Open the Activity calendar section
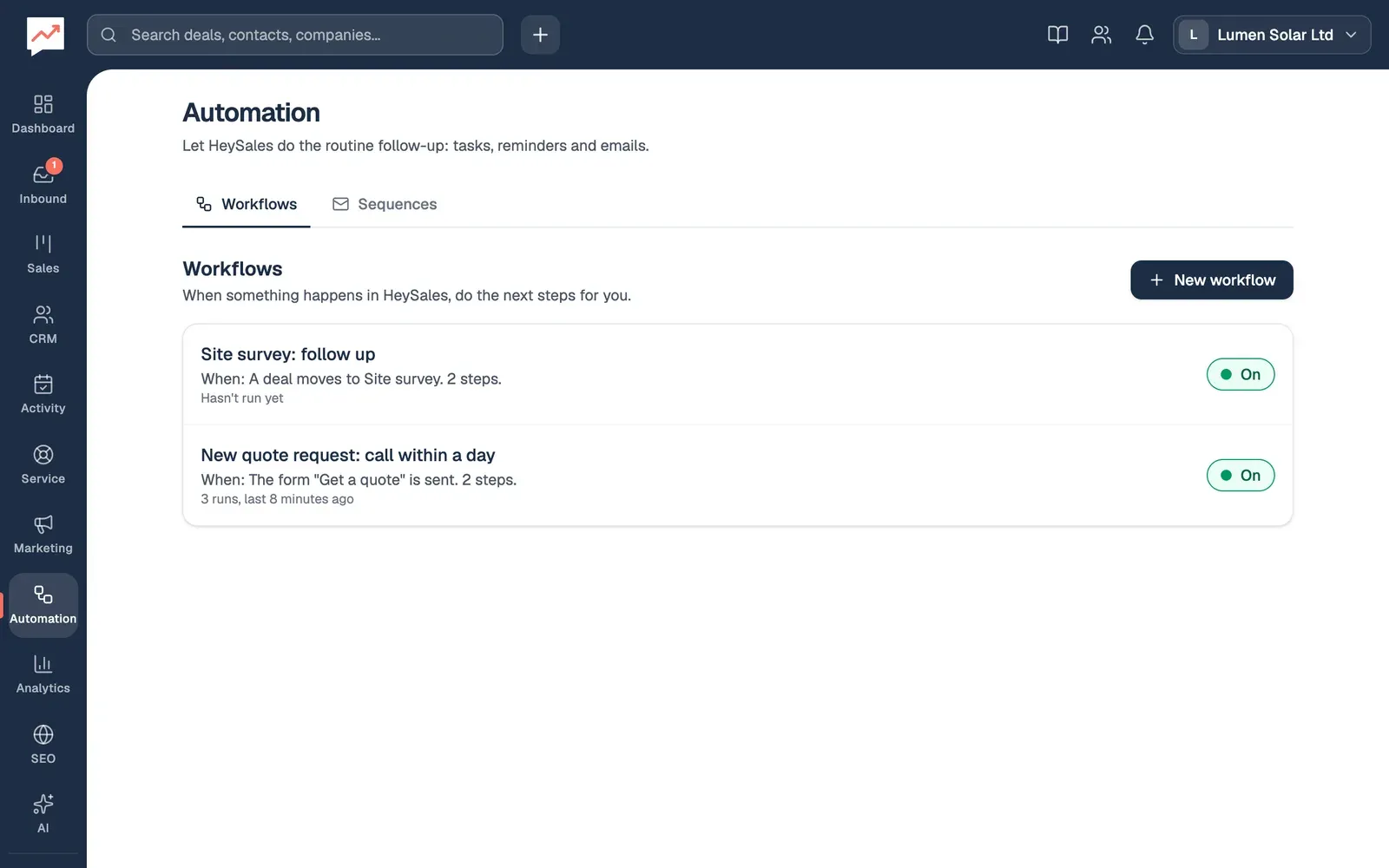 [43, 394]
